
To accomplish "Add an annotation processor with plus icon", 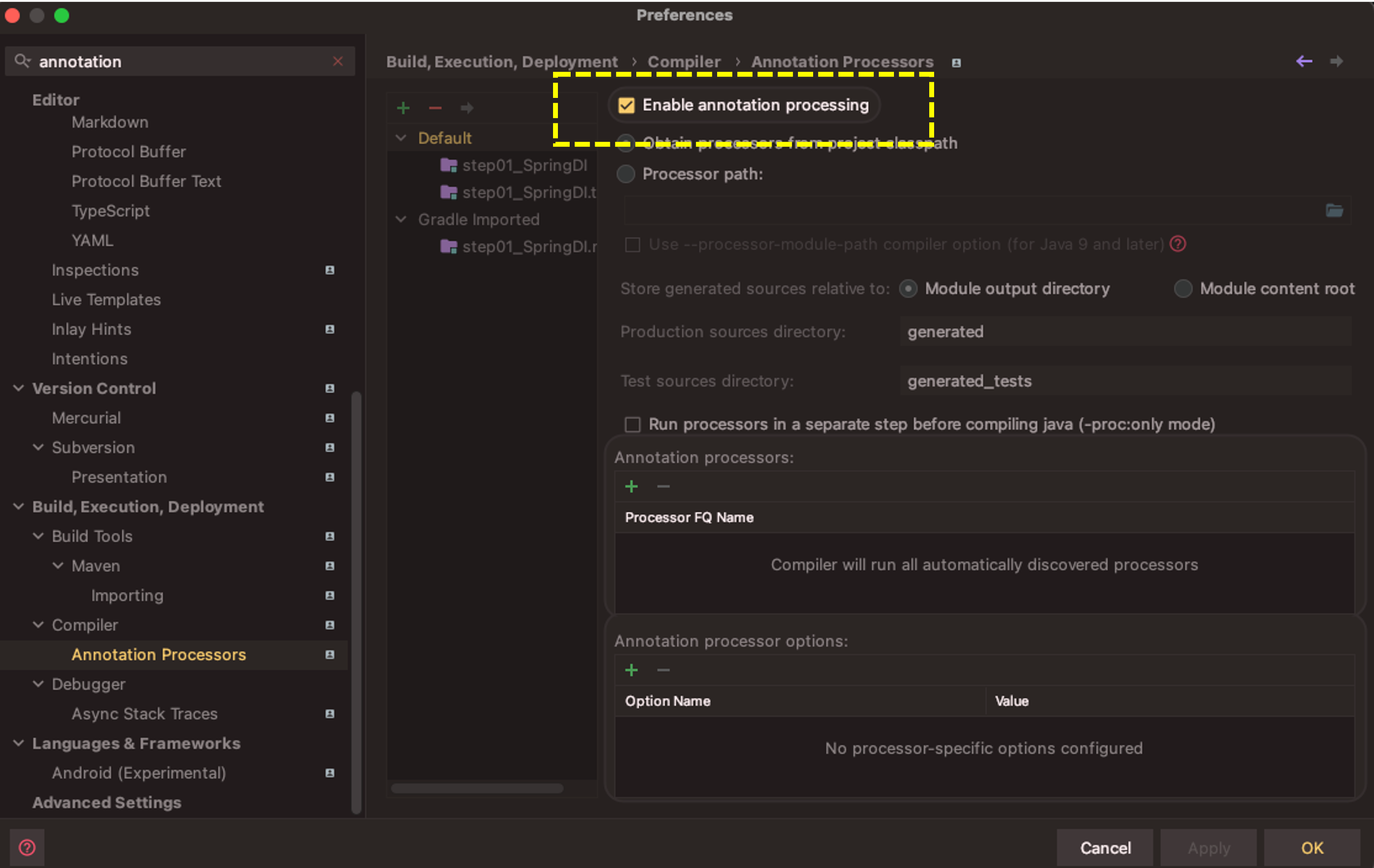I will pos(631,487).
